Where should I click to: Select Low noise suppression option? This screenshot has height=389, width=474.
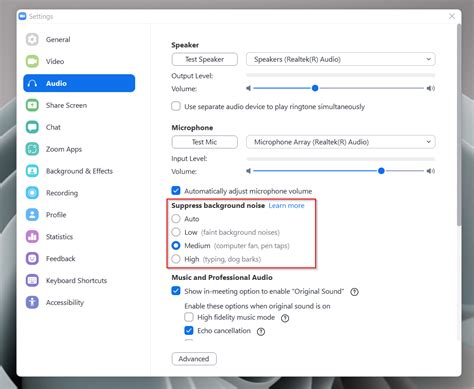coord(176,232)
